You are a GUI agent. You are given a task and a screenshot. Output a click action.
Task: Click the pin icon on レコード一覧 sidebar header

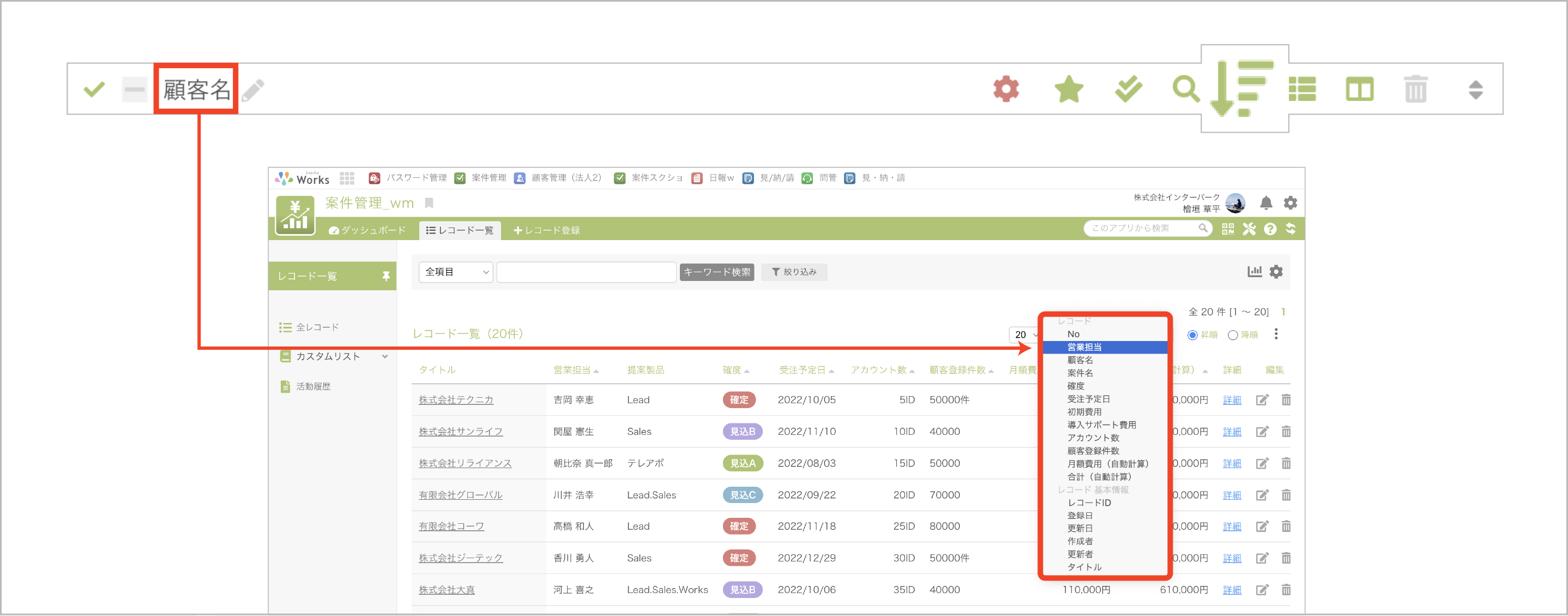point(385,276)
